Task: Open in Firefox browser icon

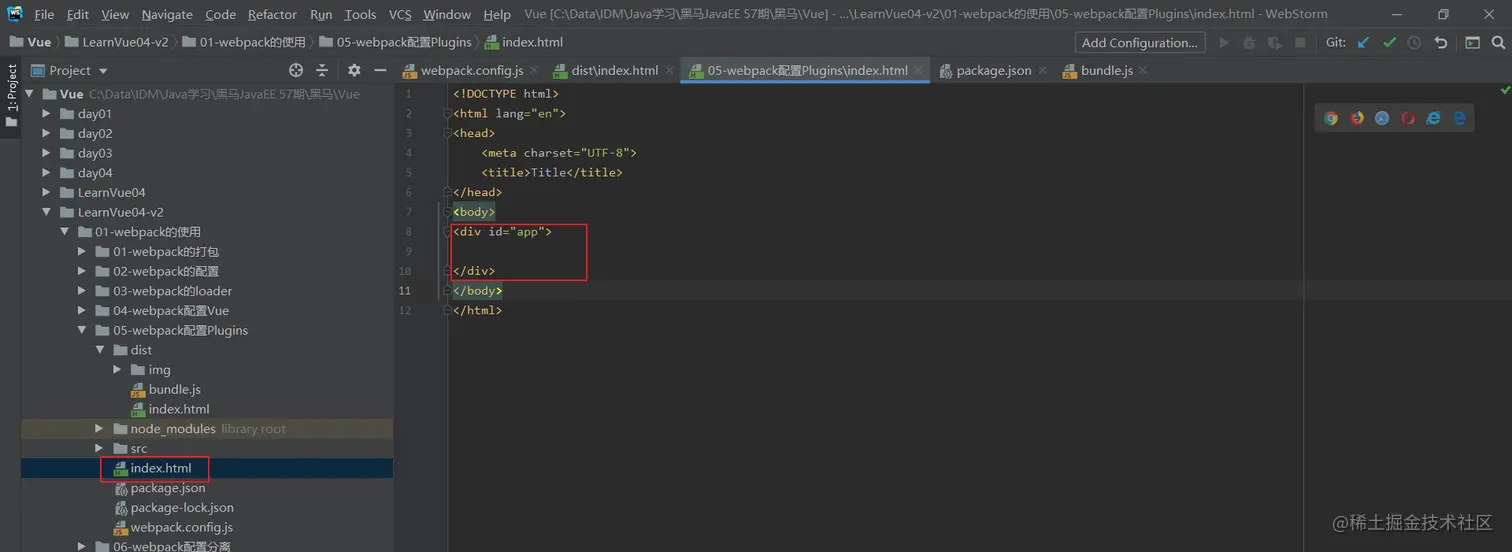Action: pos(1357,118)
